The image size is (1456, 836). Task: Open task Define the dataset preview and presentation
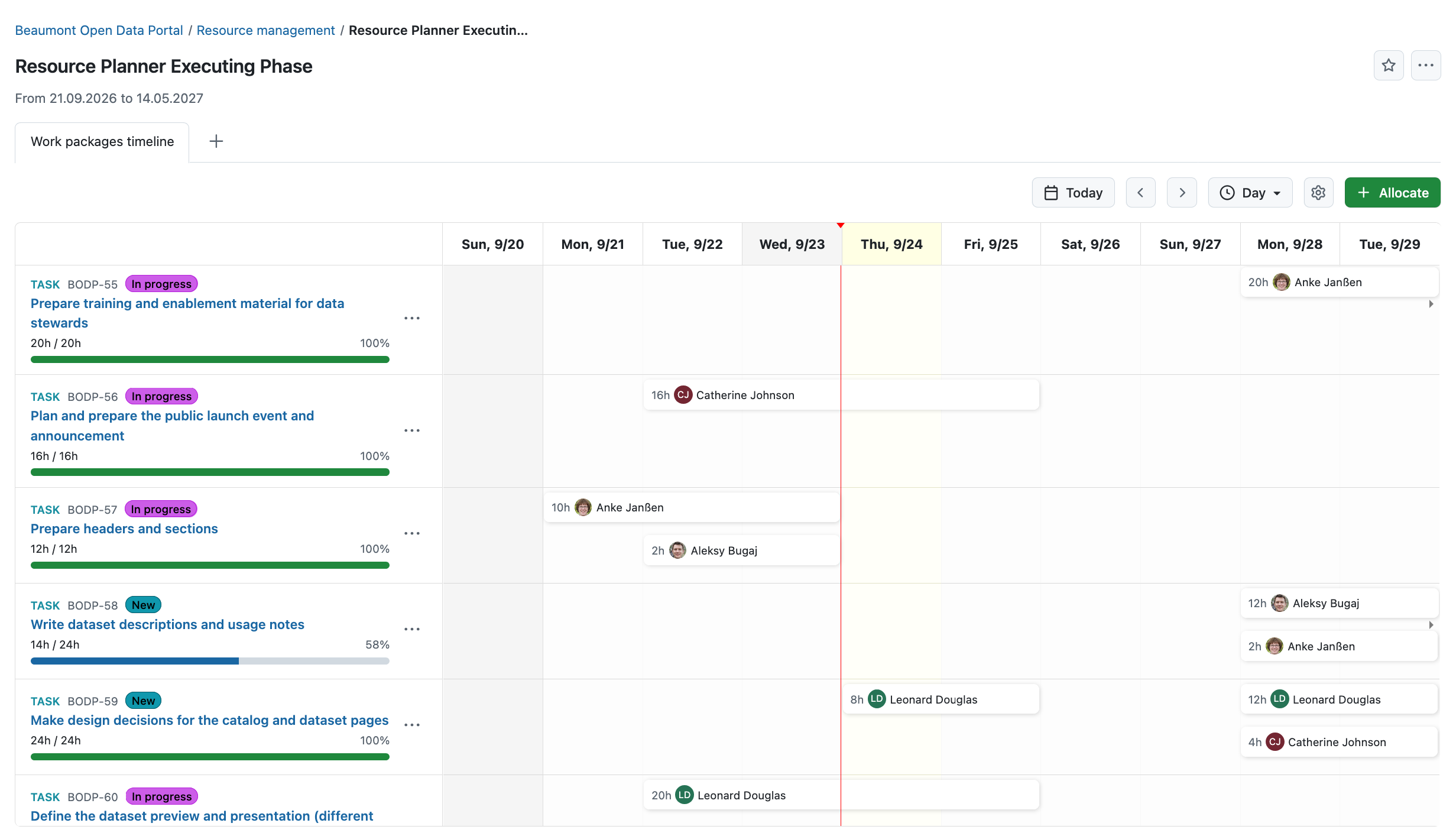click(x=202, y=816)
